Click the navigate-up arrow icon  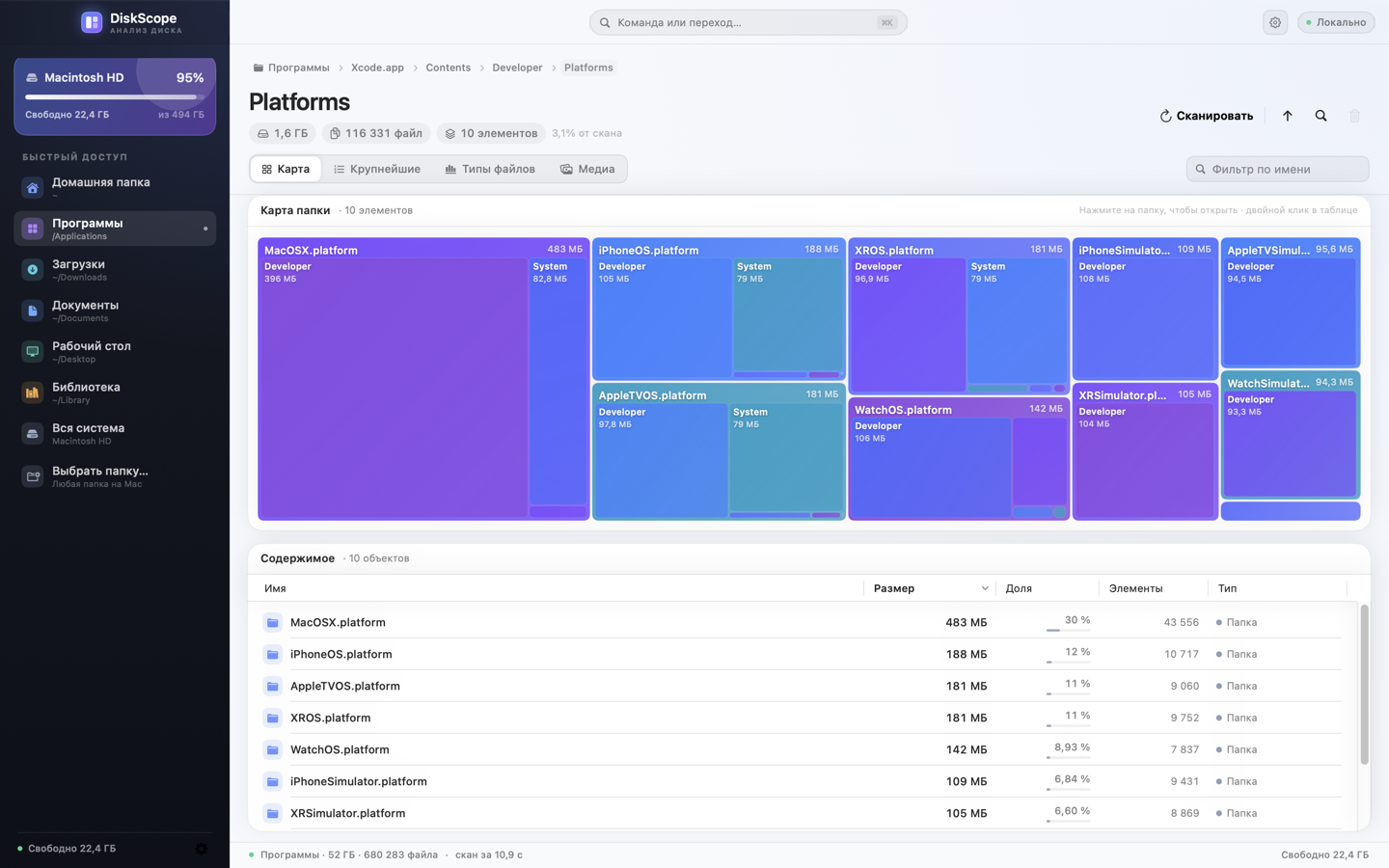click(1288, 116)
